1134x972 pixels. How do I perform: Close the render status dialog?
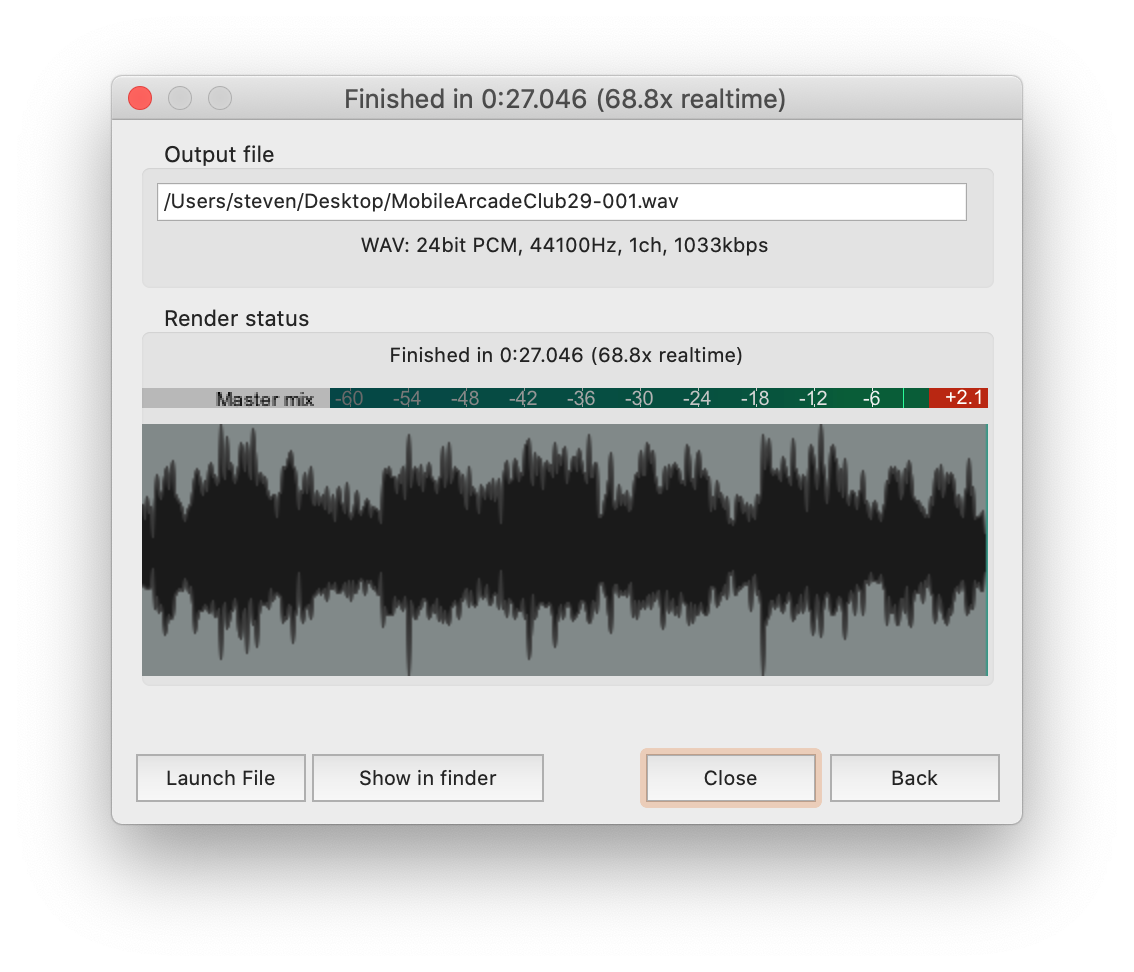point(730,777)
